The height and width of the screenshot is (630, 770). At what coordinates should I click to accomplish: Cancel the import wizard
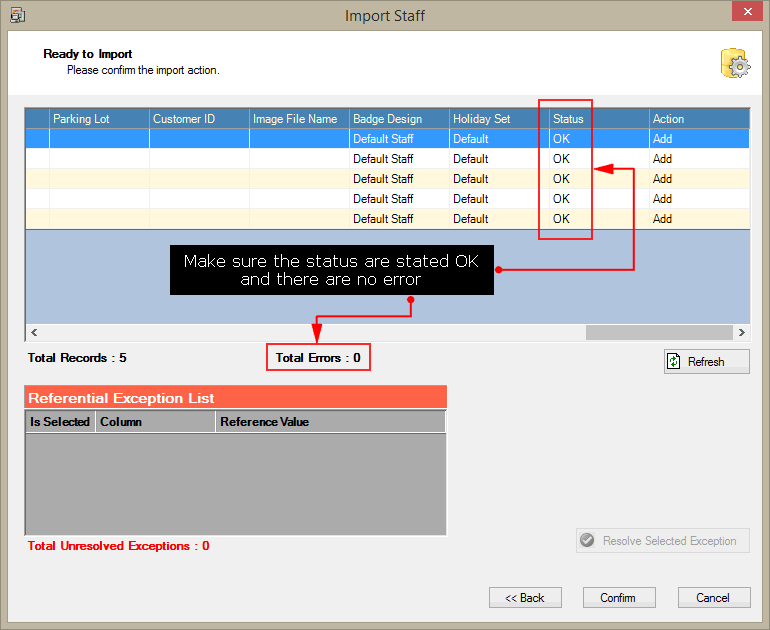(713, 597)
